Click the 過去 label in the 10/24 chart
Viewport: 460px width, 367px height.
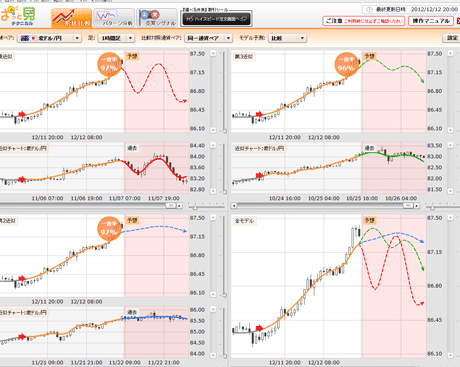(369, 148)
